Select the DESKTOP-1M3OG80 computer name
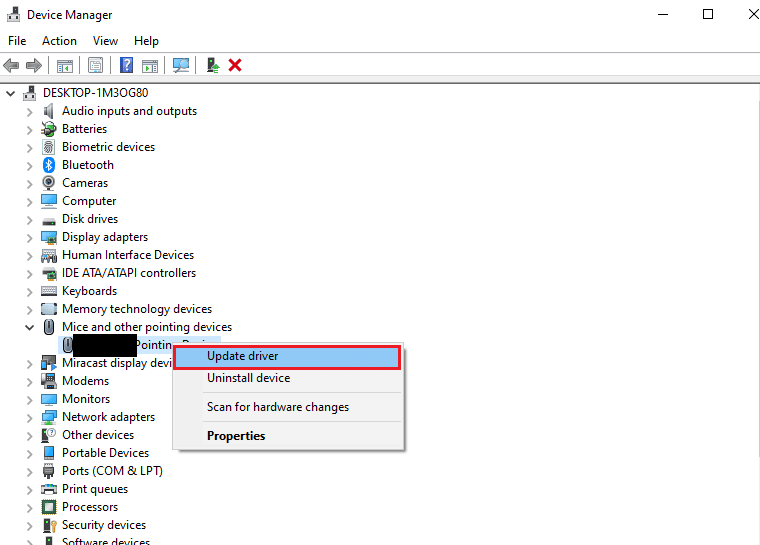This screenshot has height=545, width=760. point(95,93)
